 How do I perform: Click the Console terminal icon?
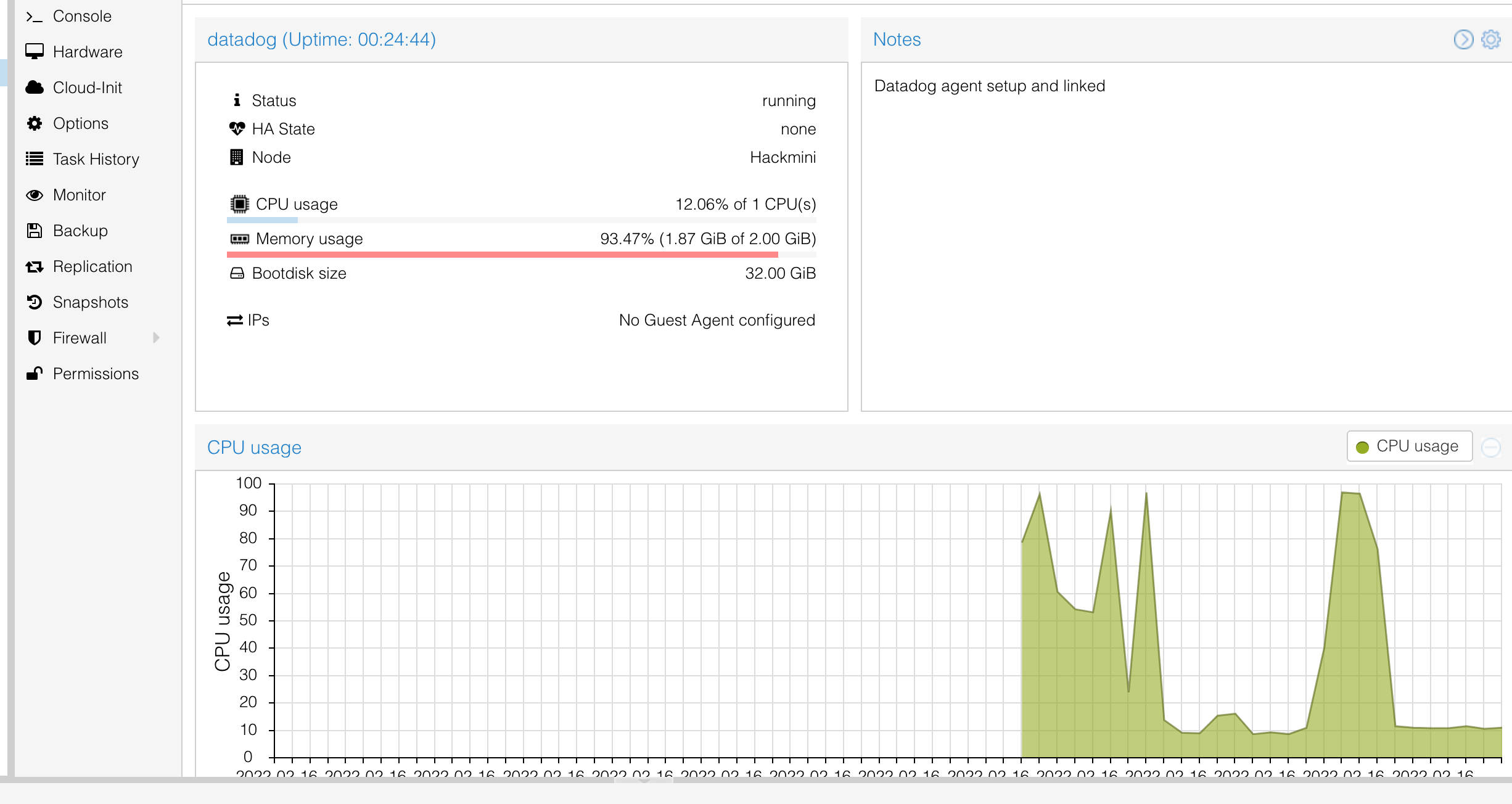pyautogui.click(x=34, y=17)
